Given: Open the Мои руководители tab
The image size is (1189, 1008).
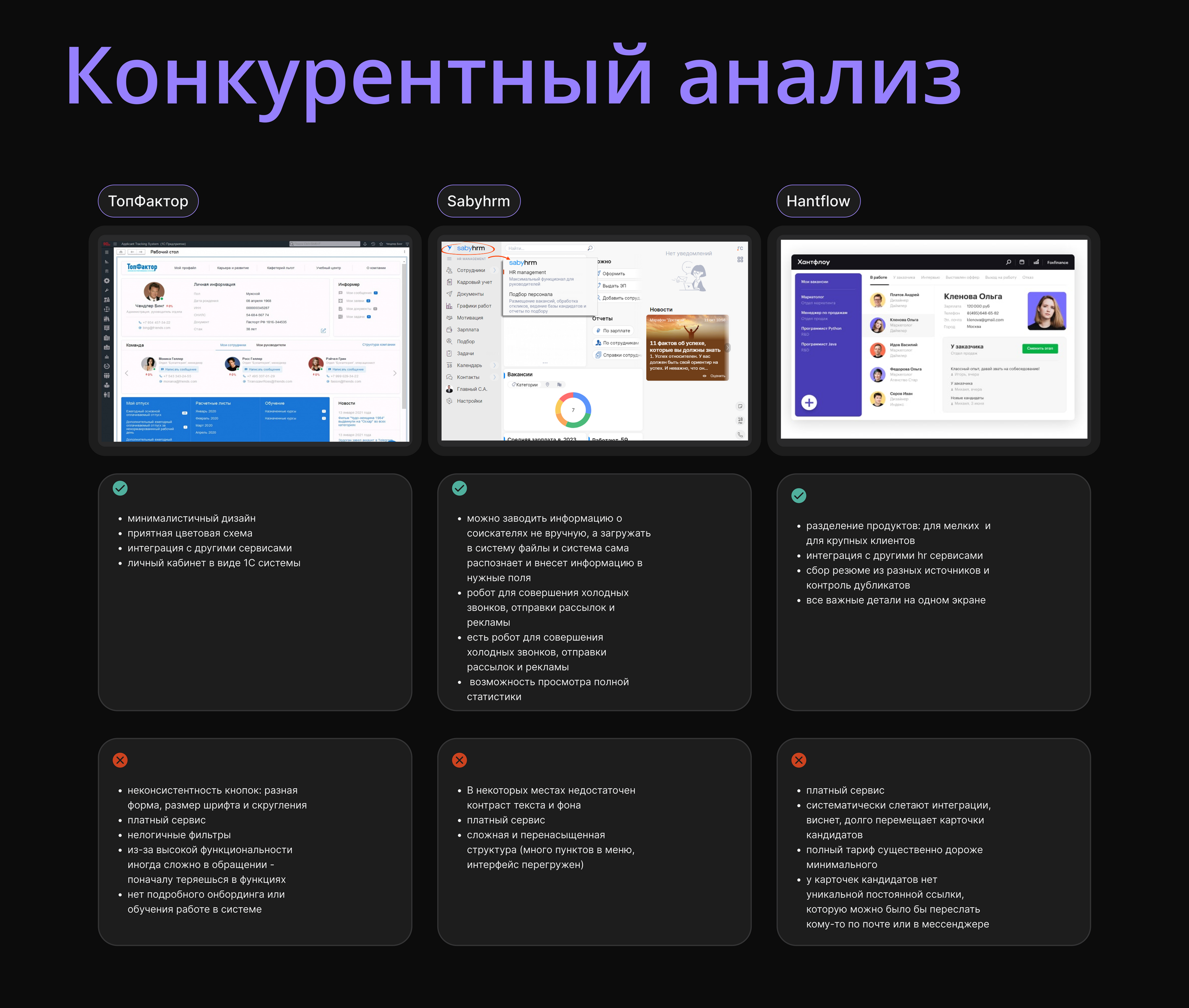Looking at the screenshot, I should 271,345.
